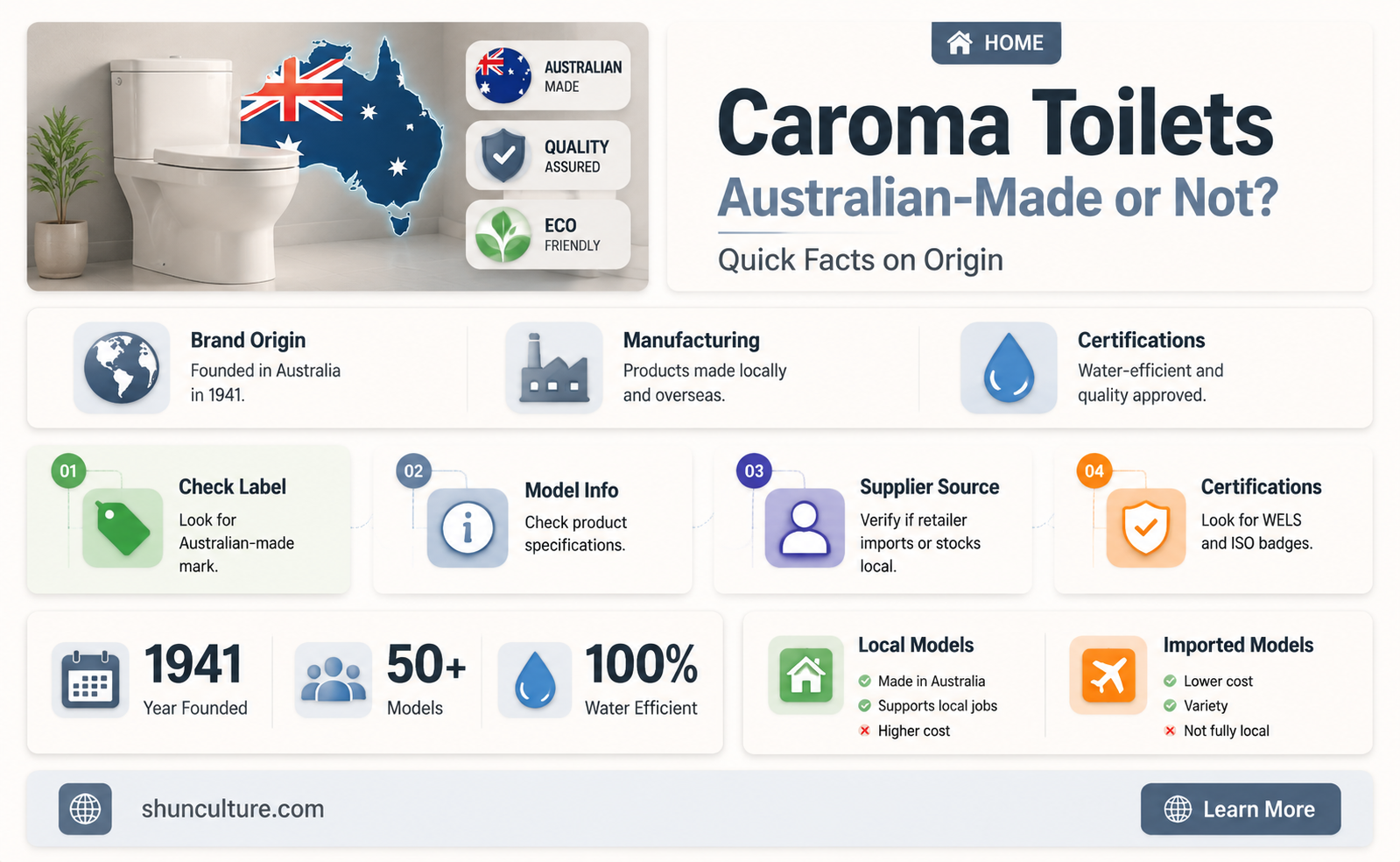Click the AUSTRALIAN MADE badge label
The width and height of the screenshot is (1400, 862).
click(583, 76)
